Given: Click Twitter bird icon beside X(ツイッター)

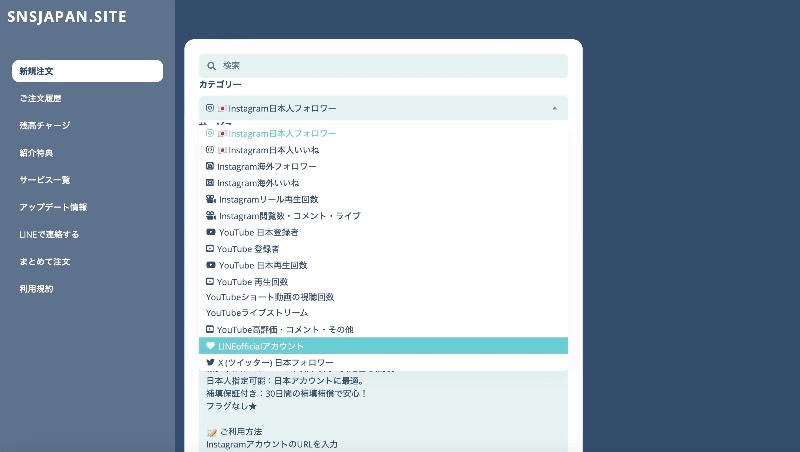Looking at the screenshot, I should point(210,362).
